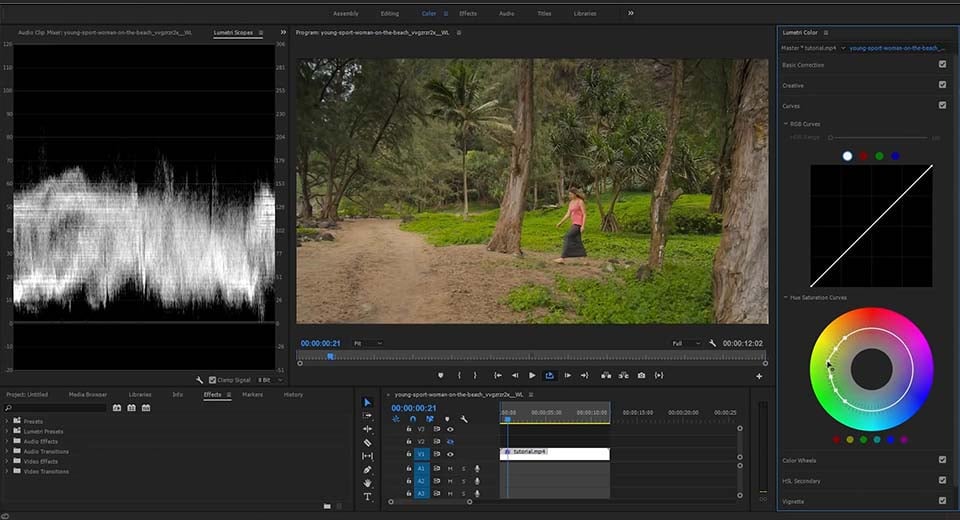Open the Full playback resolution dropdown

[686, 344]
